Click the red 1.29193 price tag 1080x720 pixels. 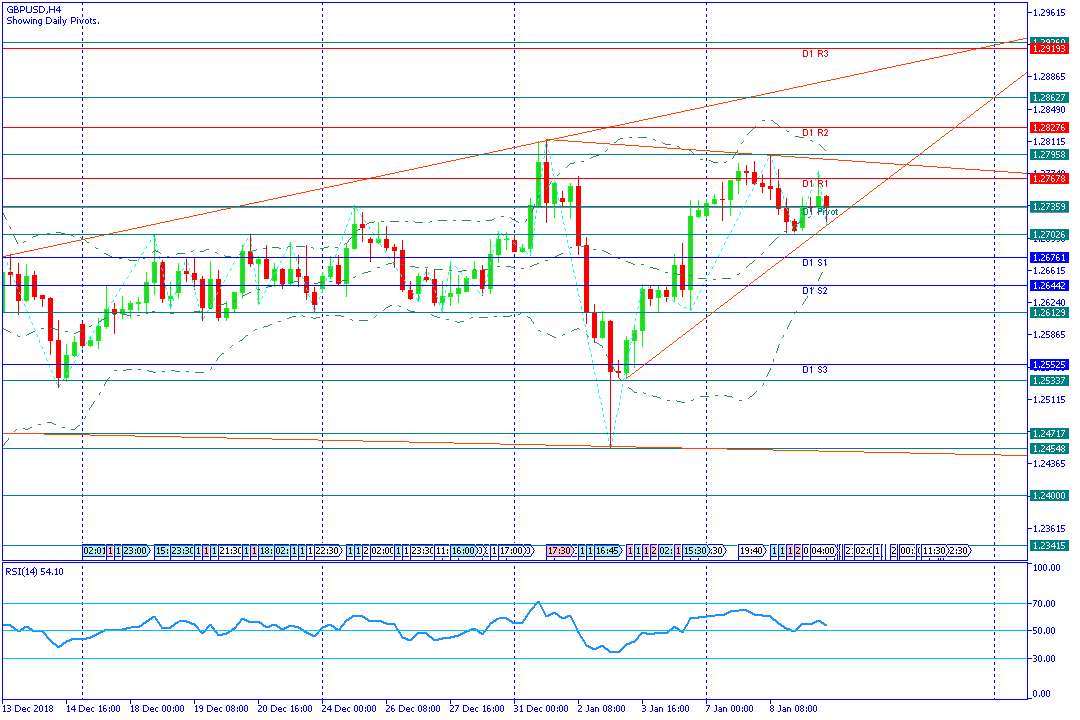tap(1049, 48)
